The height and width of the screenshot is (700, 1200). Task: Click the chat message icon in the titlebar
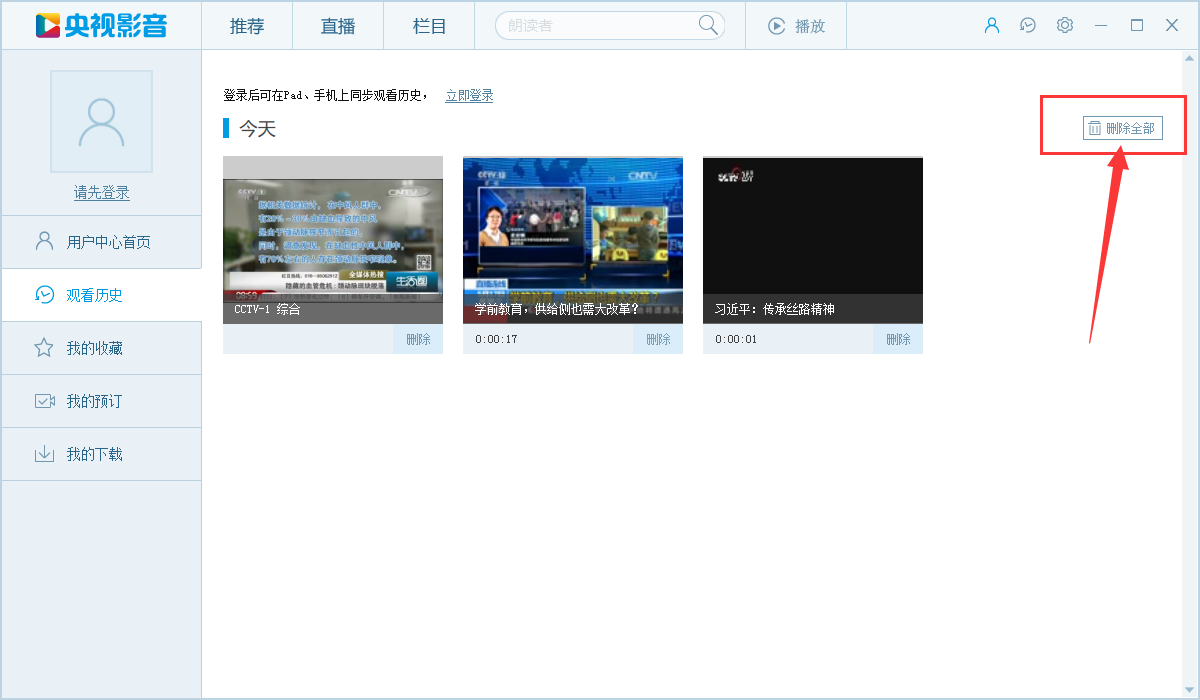pos(1028,25)
